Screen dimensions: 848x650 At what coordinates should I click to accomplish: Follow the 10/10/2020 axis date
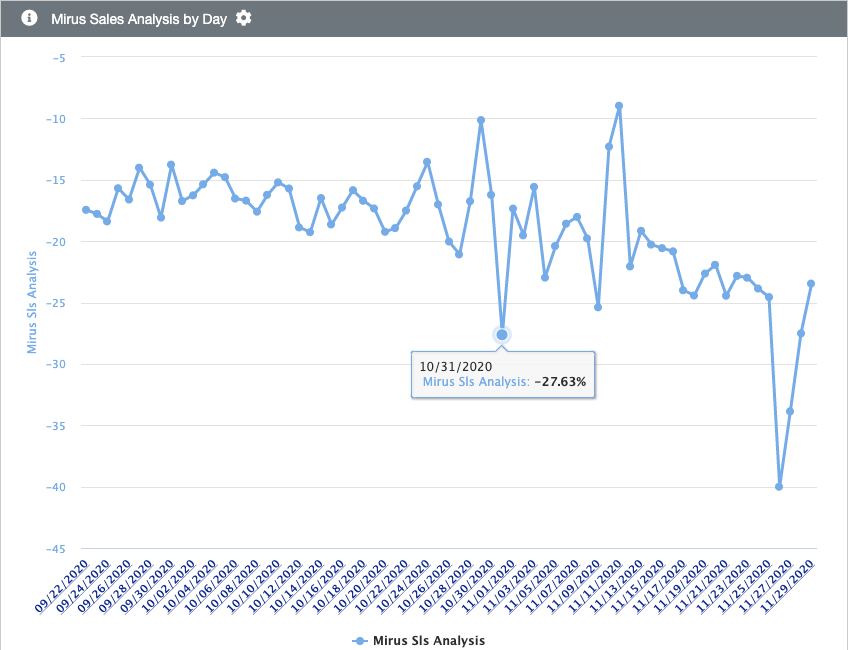(x=253, y=587)
